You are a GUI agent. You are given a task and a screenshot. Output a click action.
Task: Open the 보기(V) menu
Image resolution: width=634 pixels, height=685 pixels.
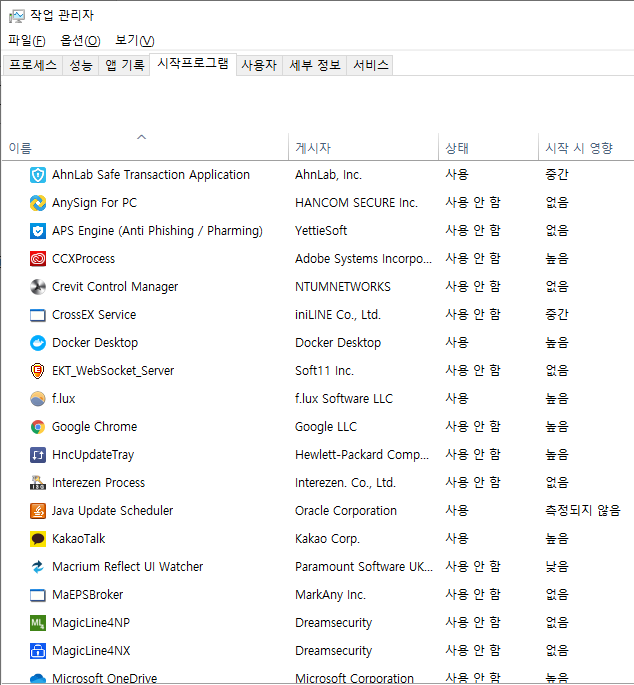tap(135, 41)
